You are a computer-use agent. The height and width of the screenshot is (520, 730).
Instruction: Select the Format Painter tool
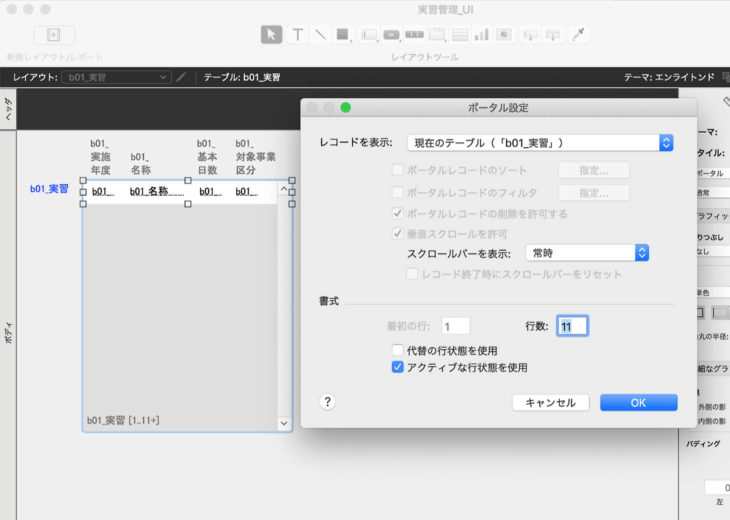point(579,34)
